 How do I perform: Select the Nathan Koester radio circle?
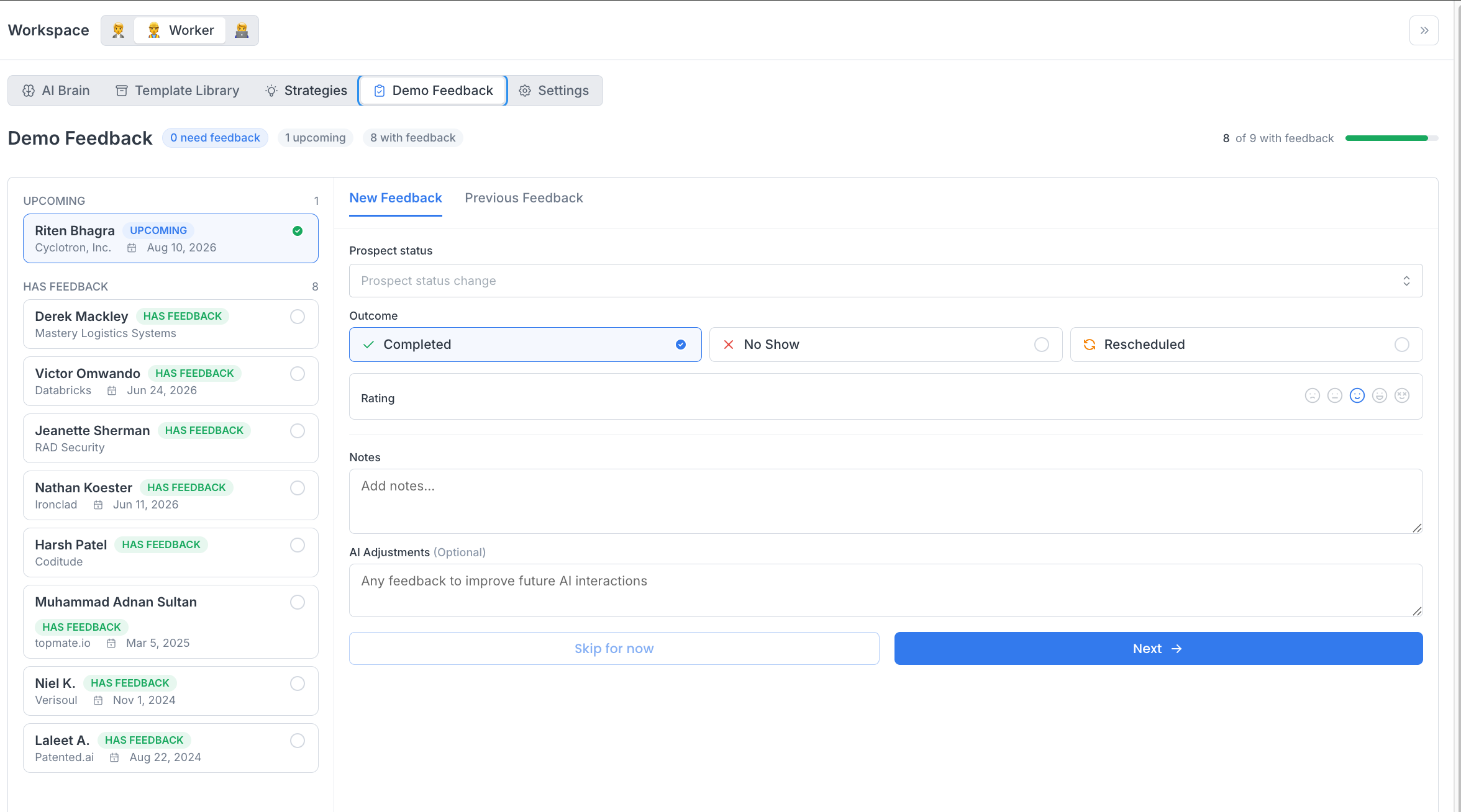298,488
